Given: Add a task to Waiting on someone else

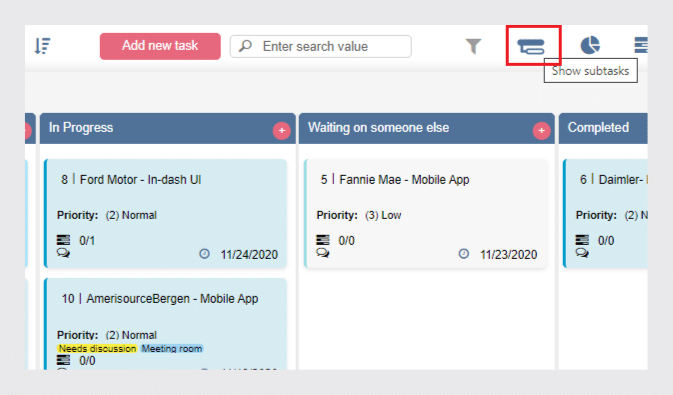Looking at the screenshot, I should point(541,131).
